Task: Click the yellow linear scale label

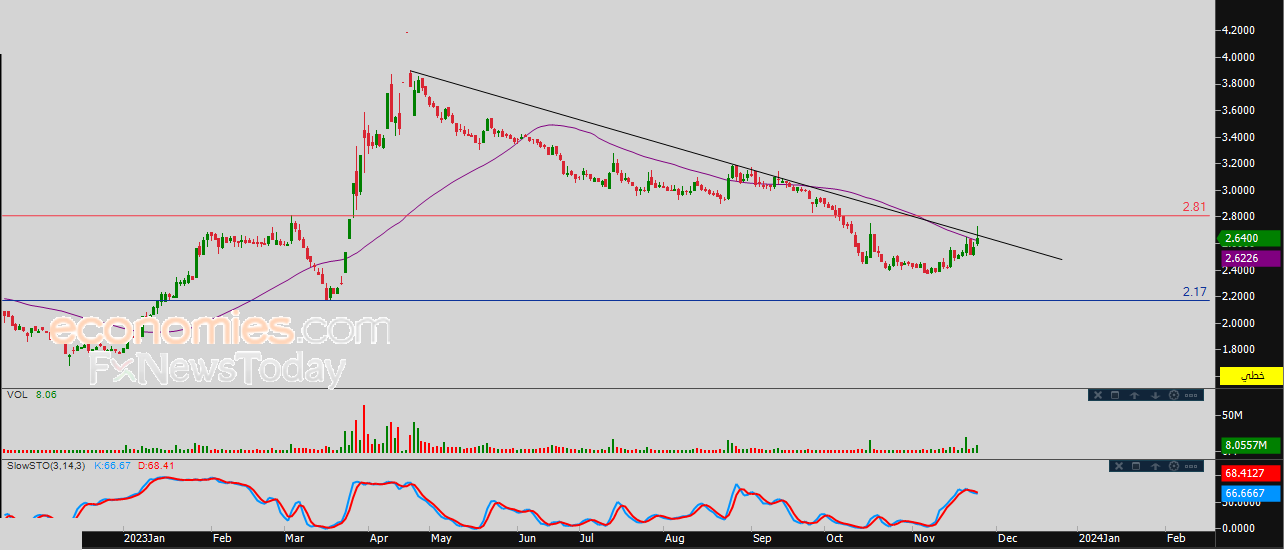Action: (x=1250, y=376)
